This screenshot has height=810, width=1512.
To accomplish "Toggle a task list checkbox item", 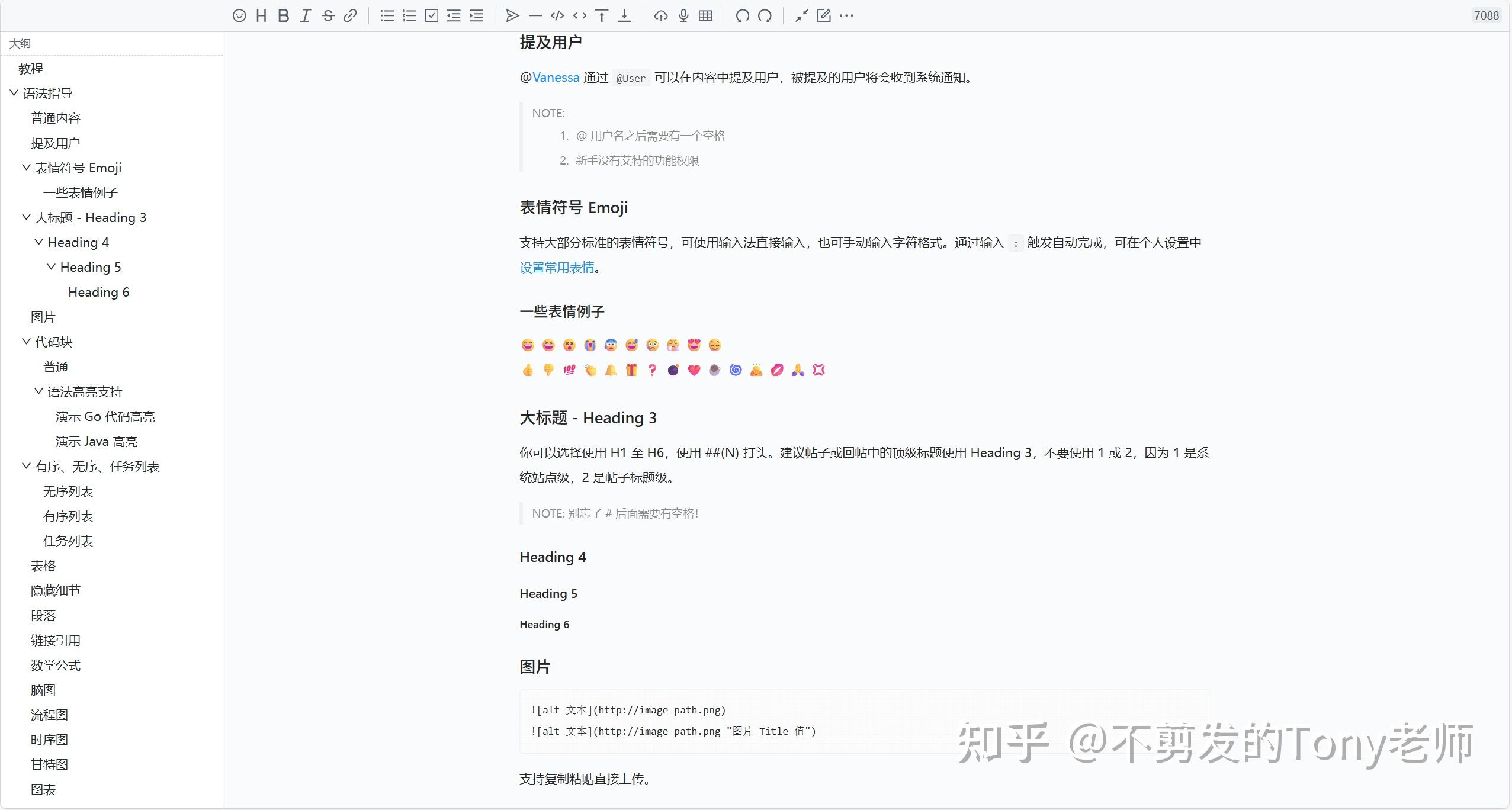I will (x=431, y=15).
